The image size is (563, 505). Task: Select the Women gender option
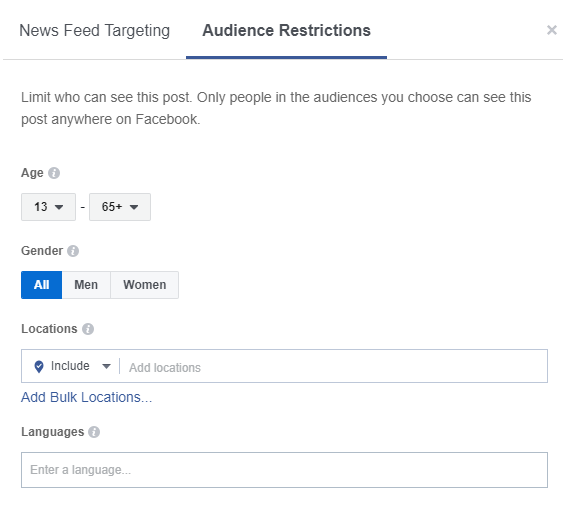click(x=145, y=285)
